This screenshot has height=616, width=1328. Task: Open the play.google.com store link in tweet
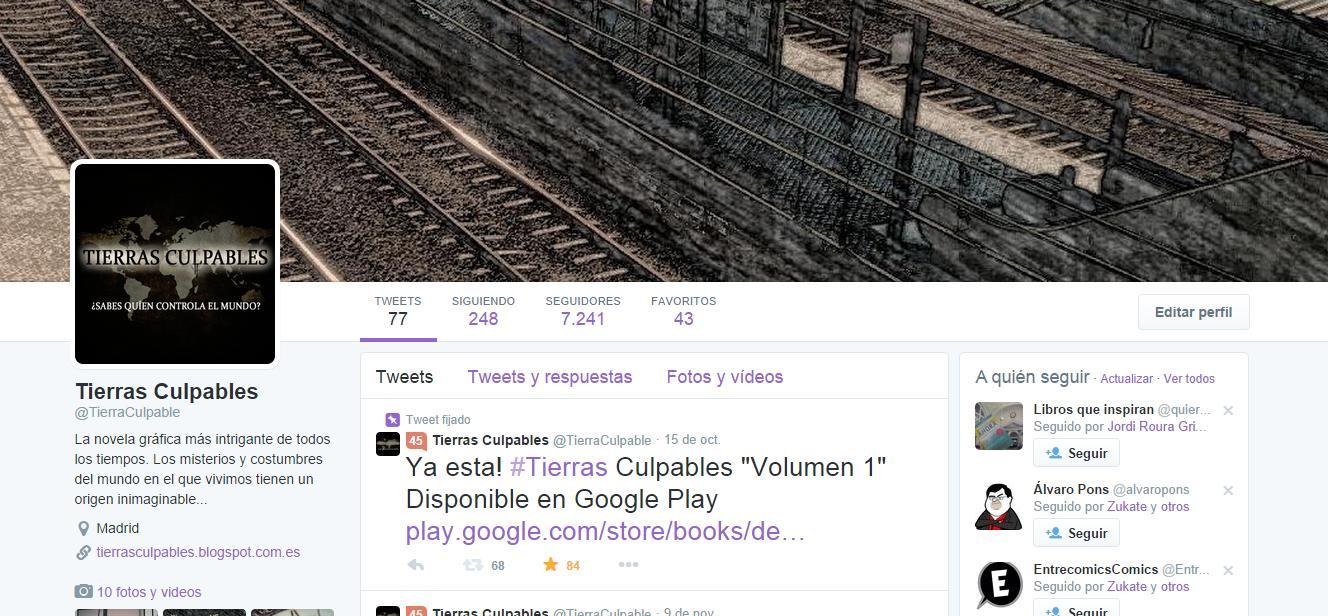(x=606, y=531)
